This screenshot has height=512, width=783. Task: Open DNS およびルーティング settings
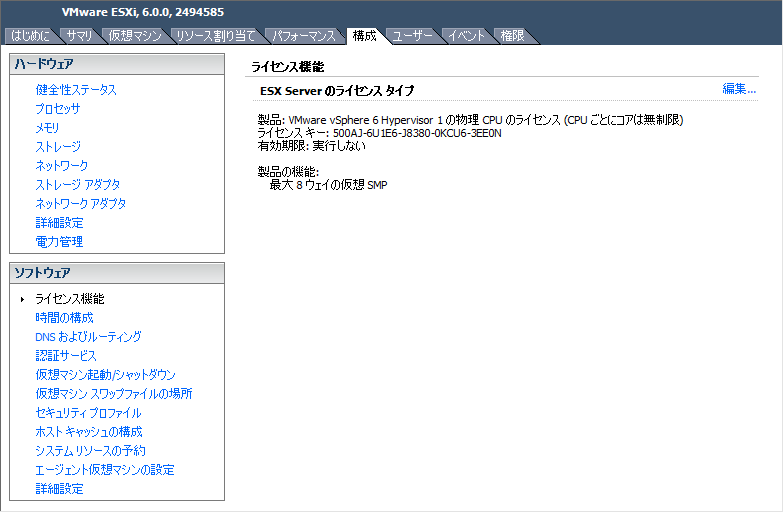point(88,337)
